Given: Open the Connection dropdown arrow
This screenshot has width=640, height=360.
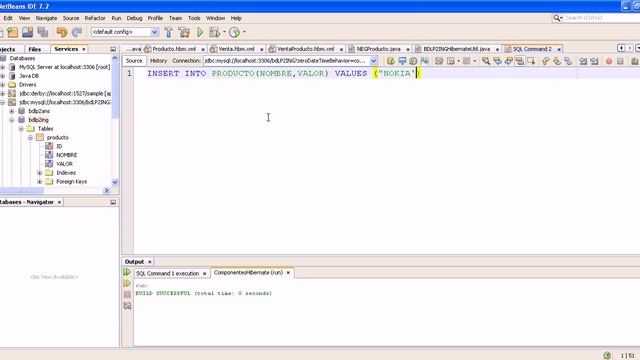Looking at the screenshot, I should tap(373, 61).
